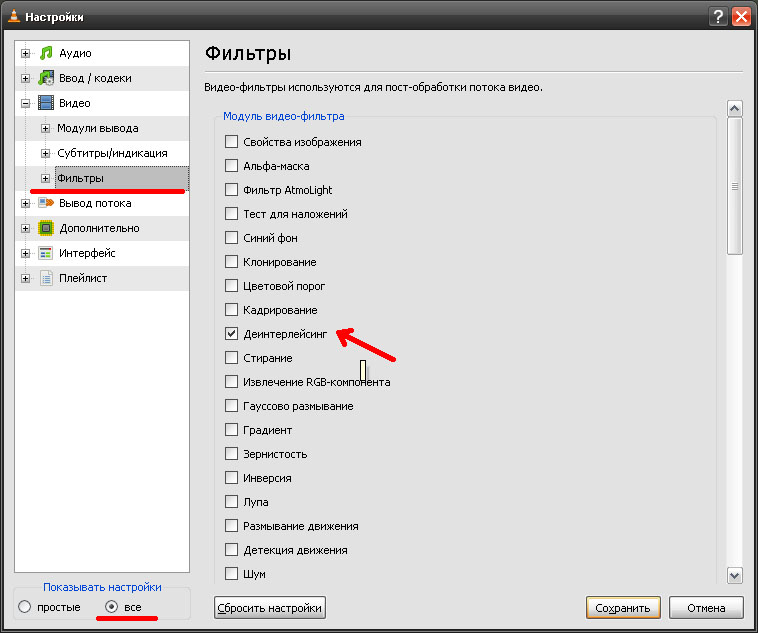Click the Интерфейс icon in tree

click(45, 253)
